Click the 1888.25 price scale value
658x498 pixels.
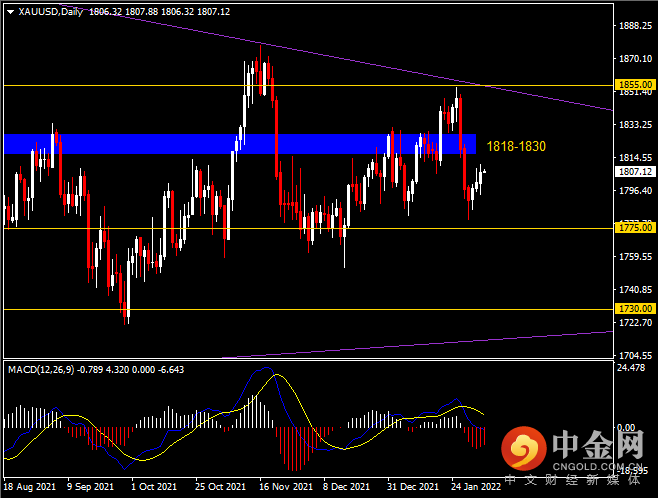(636, 26)
